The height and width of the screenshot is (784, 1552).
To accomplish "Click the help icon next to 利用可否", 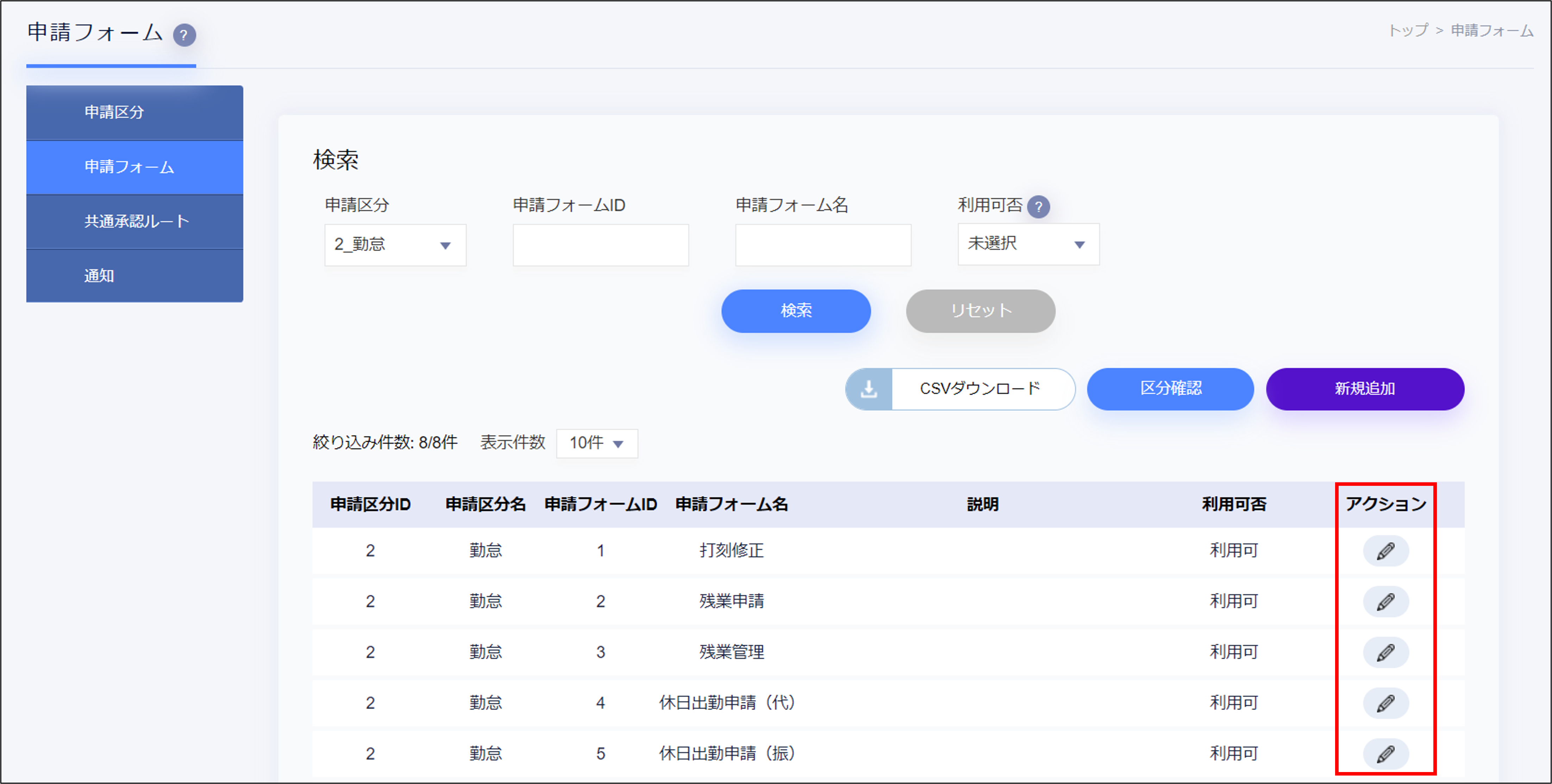I will [1038, 207].
